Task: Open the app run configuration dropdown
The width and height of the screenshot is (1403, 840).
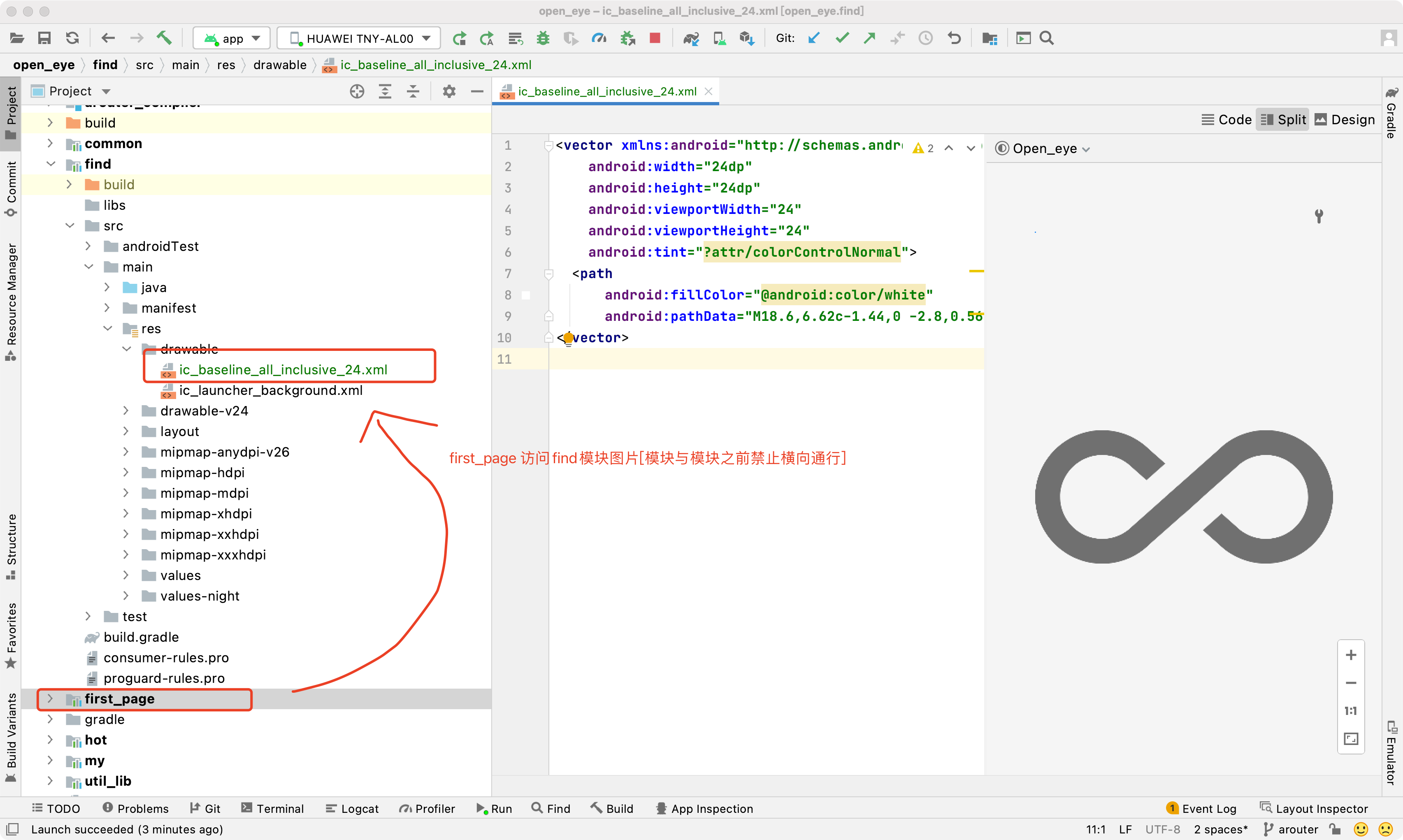Action: click(232, 38)
